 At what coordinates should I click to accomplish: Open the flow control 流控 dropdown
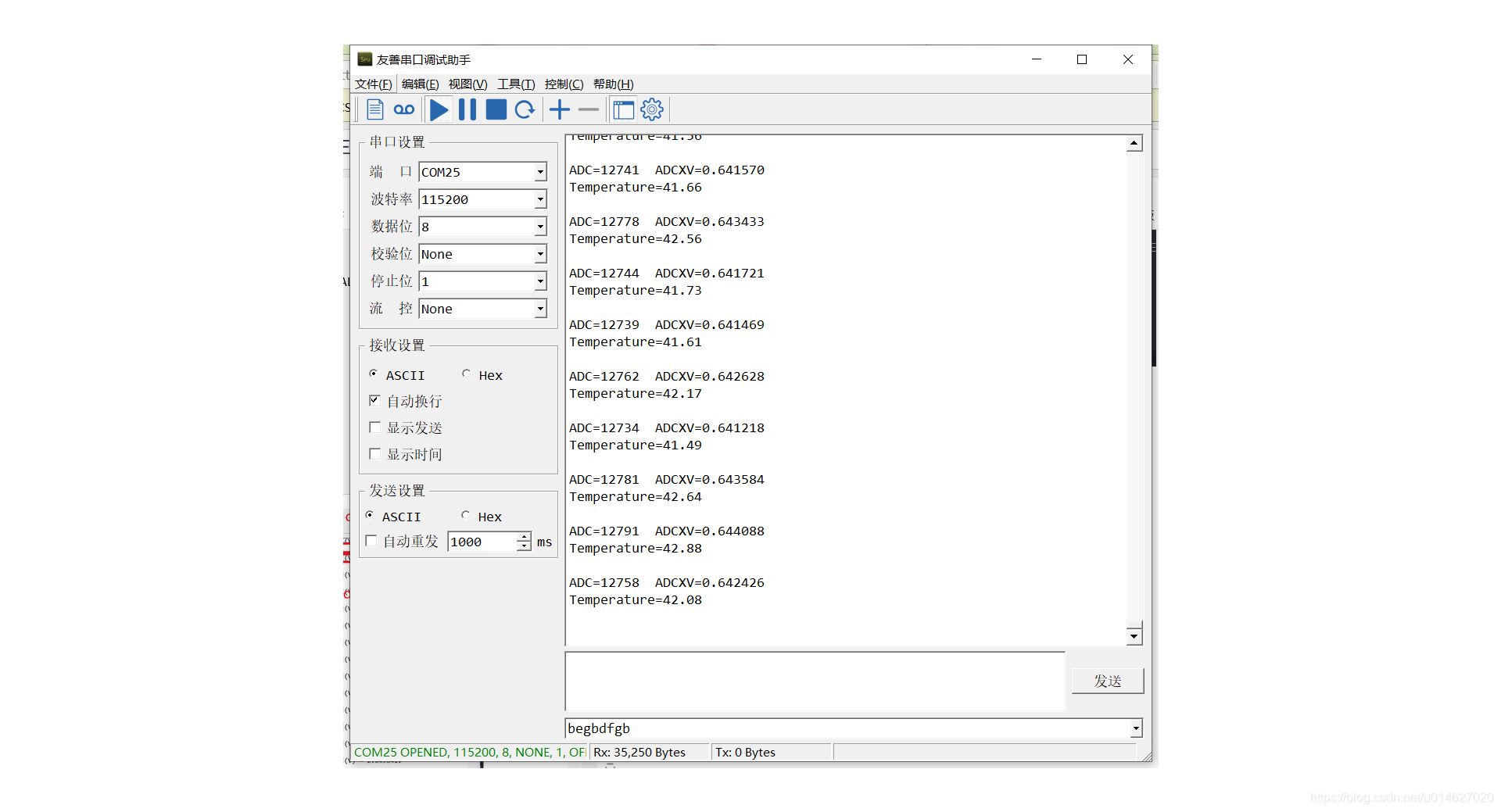540,309
